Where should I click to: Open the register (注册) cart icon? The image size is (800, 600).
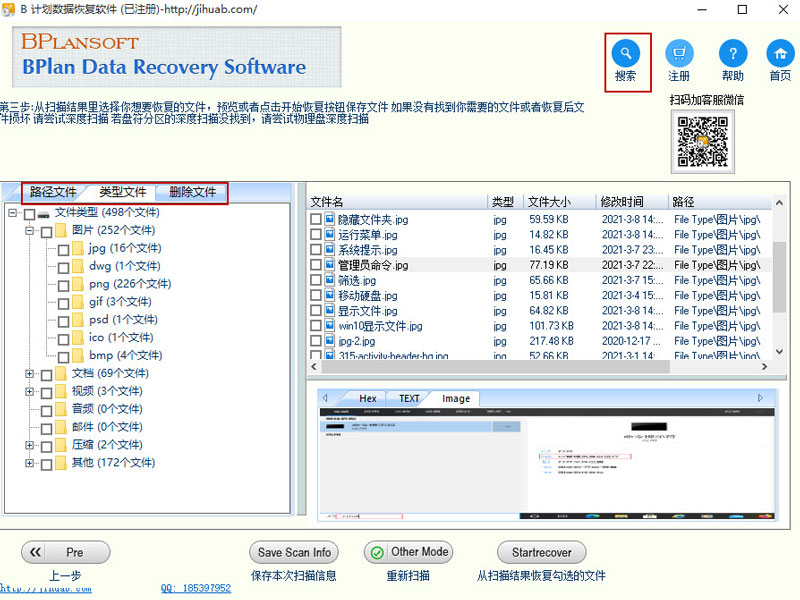pos(679,53)
